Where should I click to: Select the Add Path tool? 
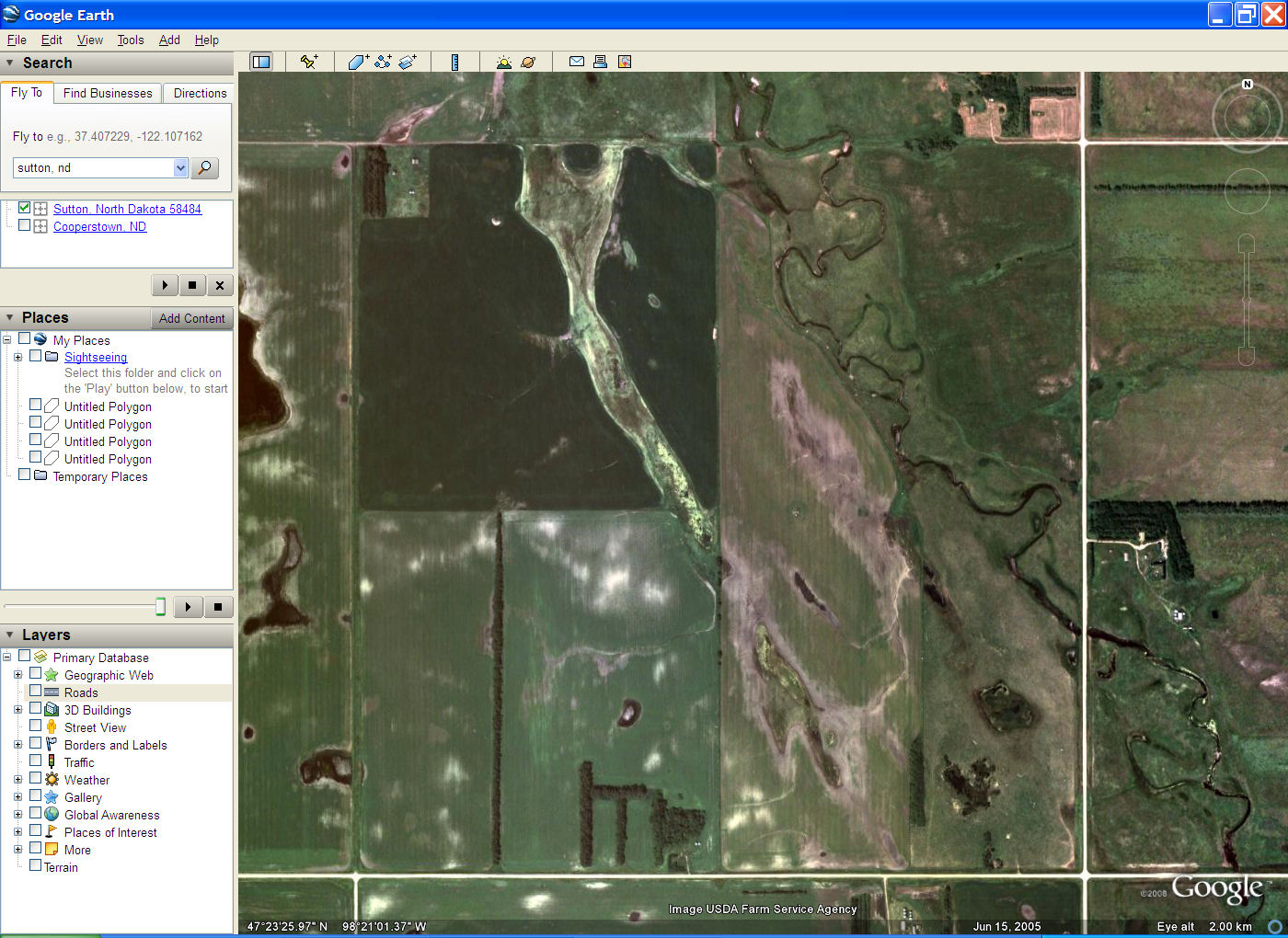(383, 62)
